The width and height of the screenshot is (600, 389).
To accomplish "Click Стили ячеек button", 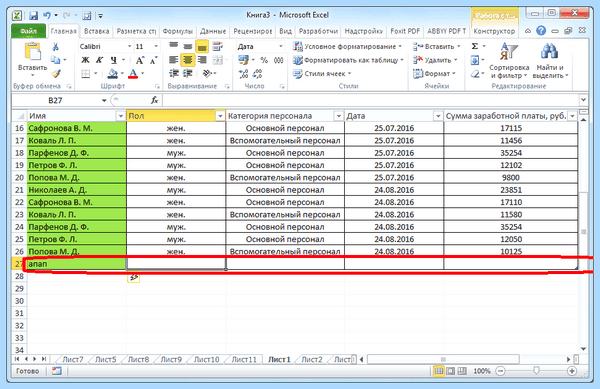I will (x=322, y=73).
